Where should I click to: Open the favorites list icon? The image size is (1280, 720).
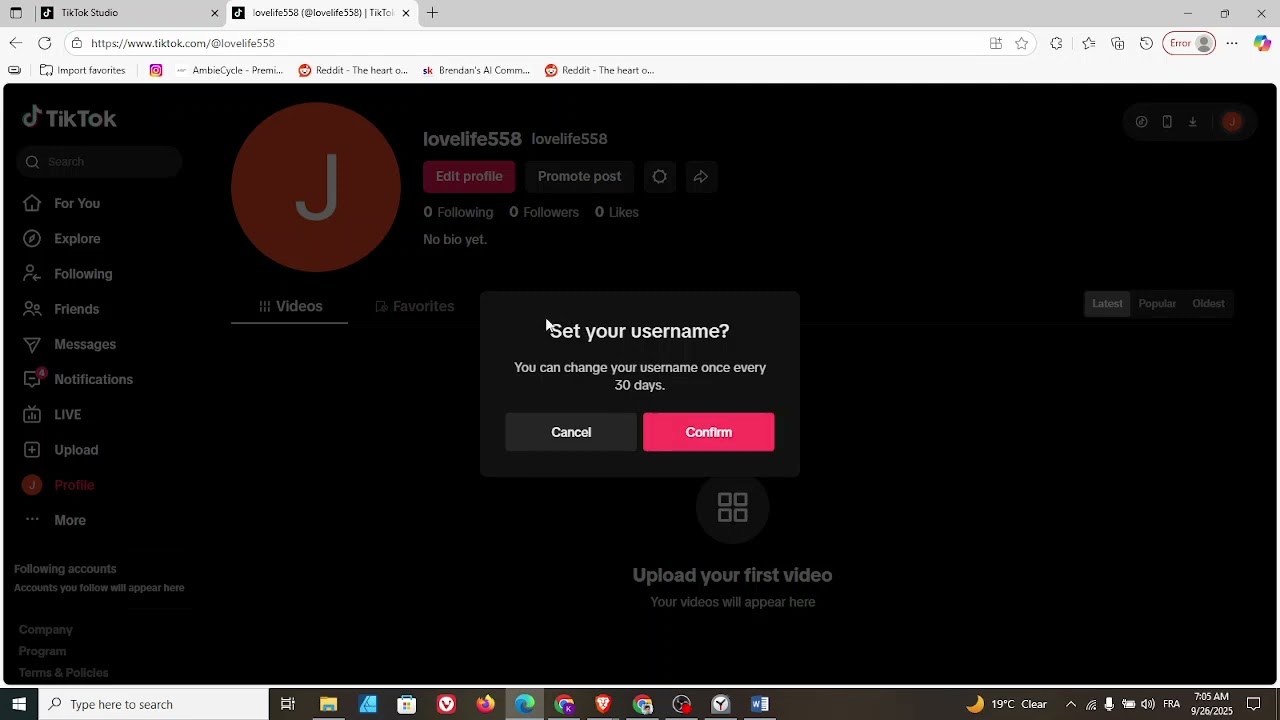tap(1088, 43)
